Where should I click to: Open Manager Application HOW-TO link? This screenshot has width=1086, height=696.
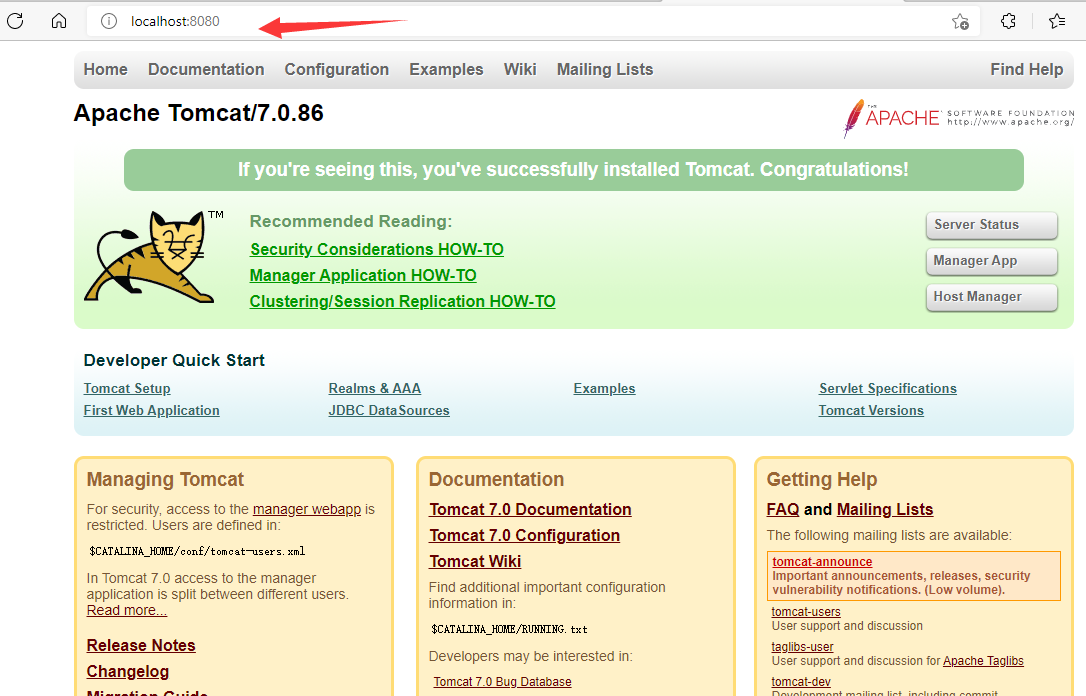point(363,276)
